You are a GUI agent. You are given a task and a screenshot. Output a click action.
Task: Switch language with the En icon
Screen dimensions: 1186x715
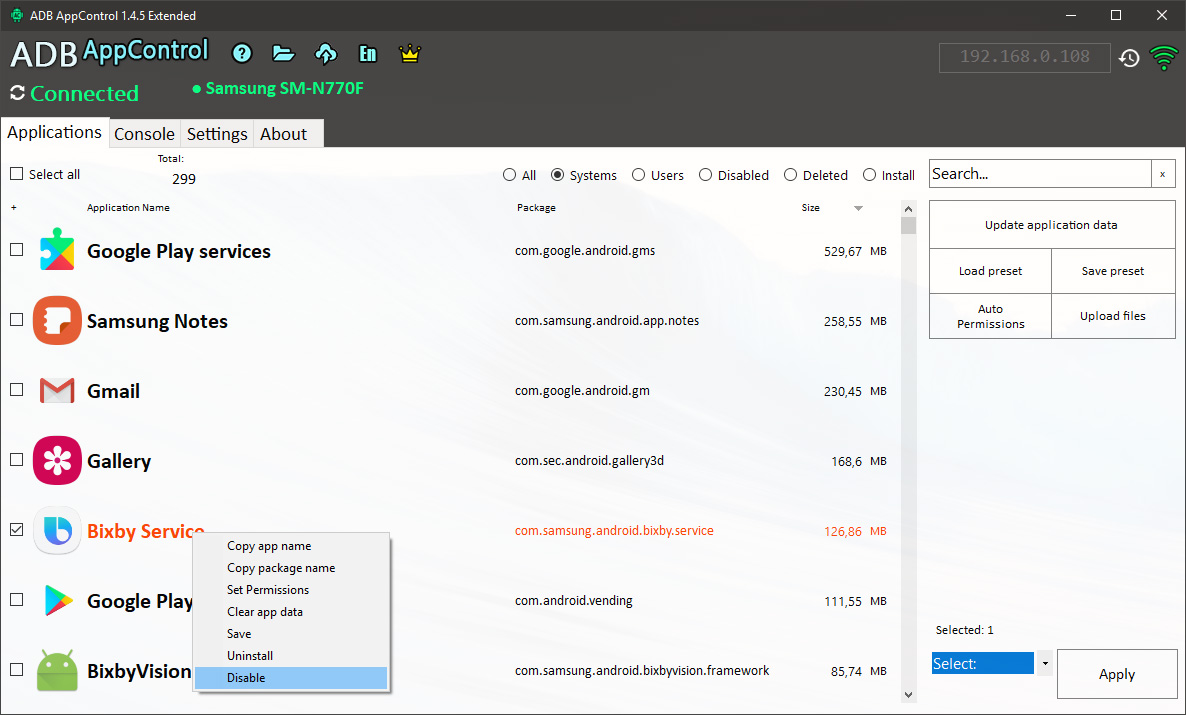[x=368, y=53]
